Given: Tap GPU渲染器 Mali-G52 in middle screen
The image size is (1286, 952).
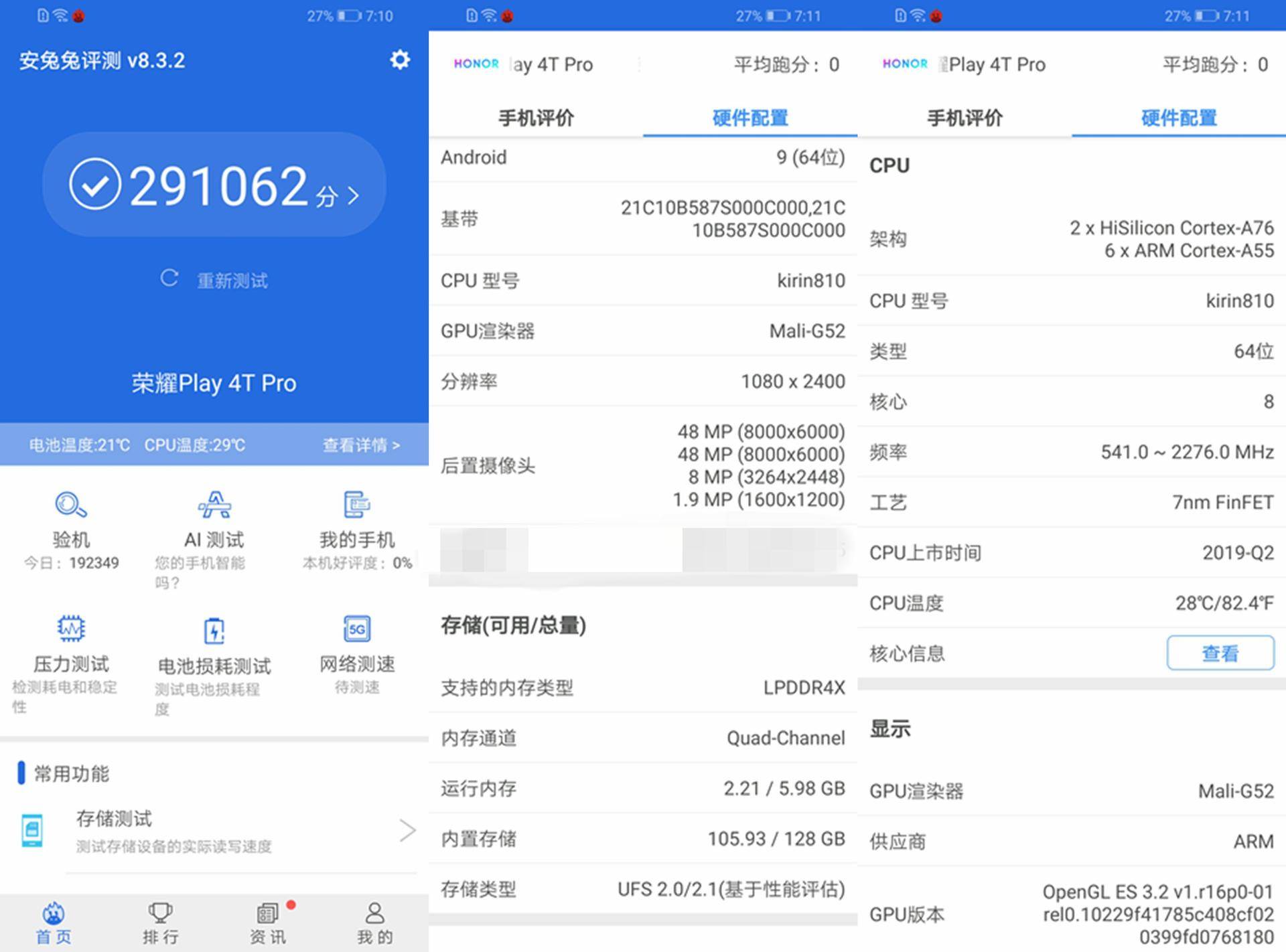Looking at the screenshot, I should click(x=643, y=331).
